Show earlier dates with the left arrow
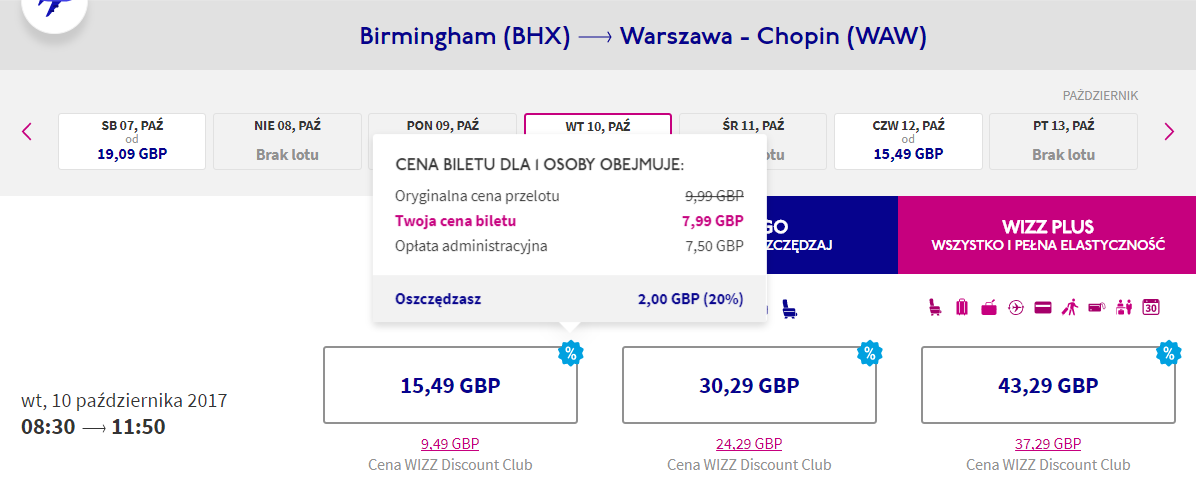This screenshot has width=1196, height=480. click(27, 132)
